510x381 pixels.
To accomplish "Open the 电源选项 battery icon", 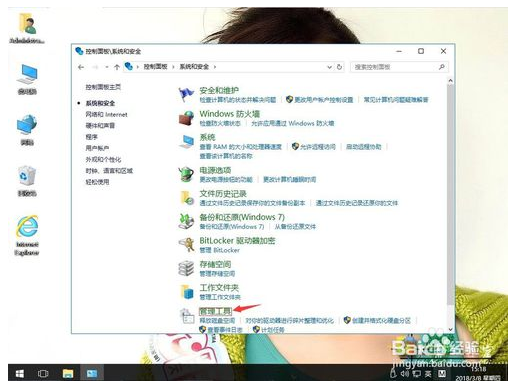I will coord(186,174).
